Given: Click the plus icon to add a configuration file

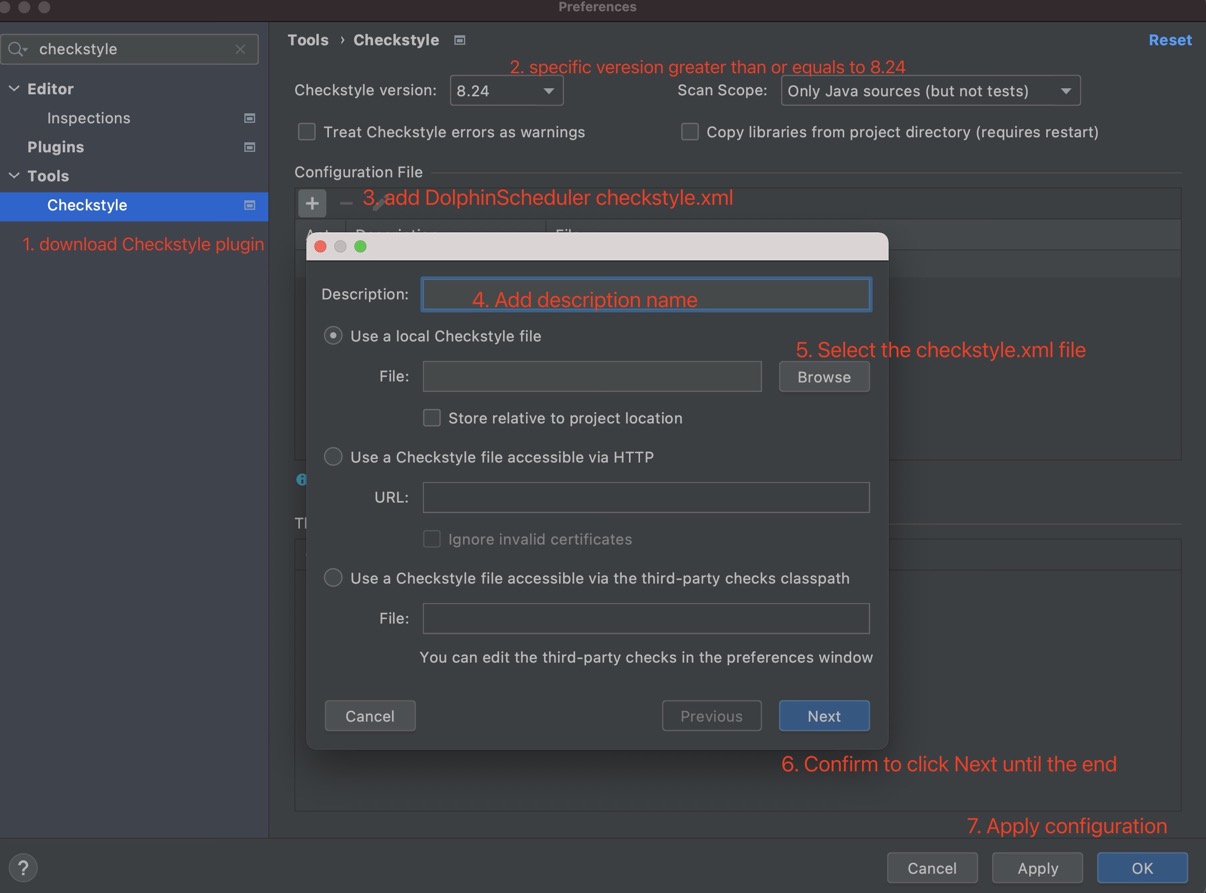Looking at the screenshot, I should [312, 203].
